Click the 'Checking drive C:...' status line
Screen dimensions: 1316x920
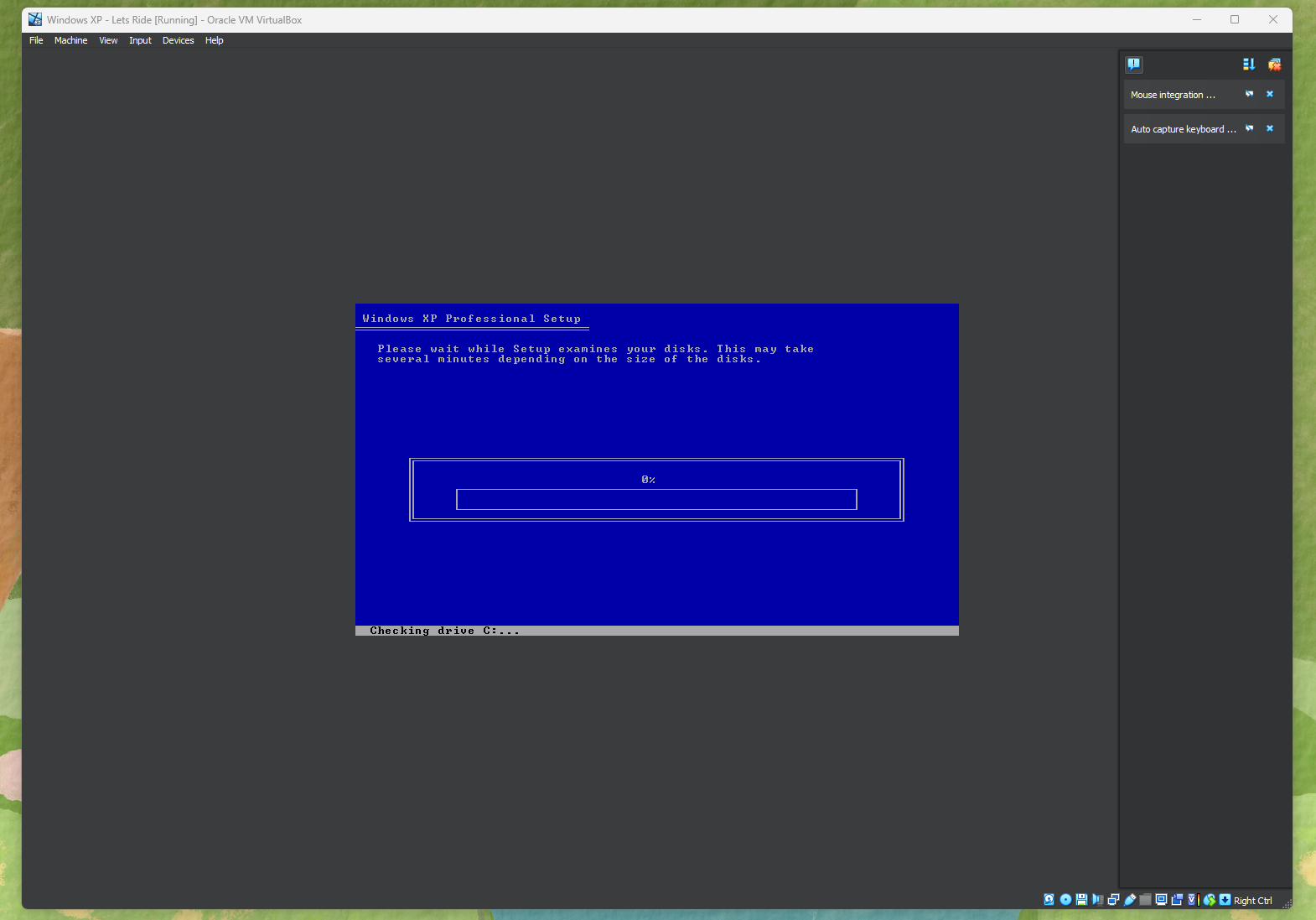[x=444, y=631]
